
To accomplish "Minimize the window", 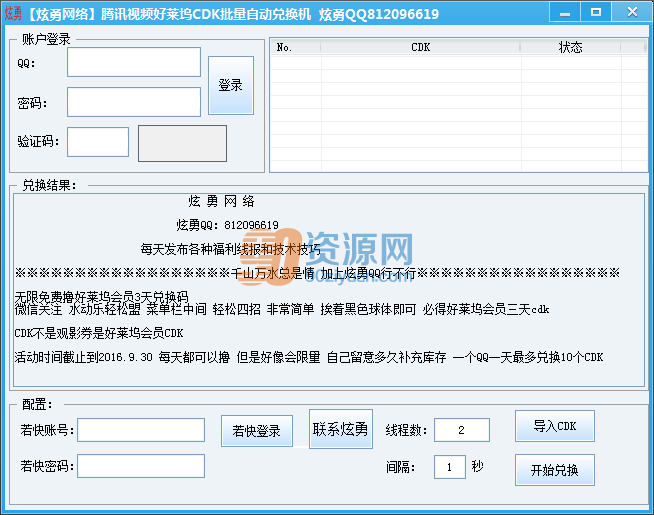I will pyautogui.click(x=565, y=12).
